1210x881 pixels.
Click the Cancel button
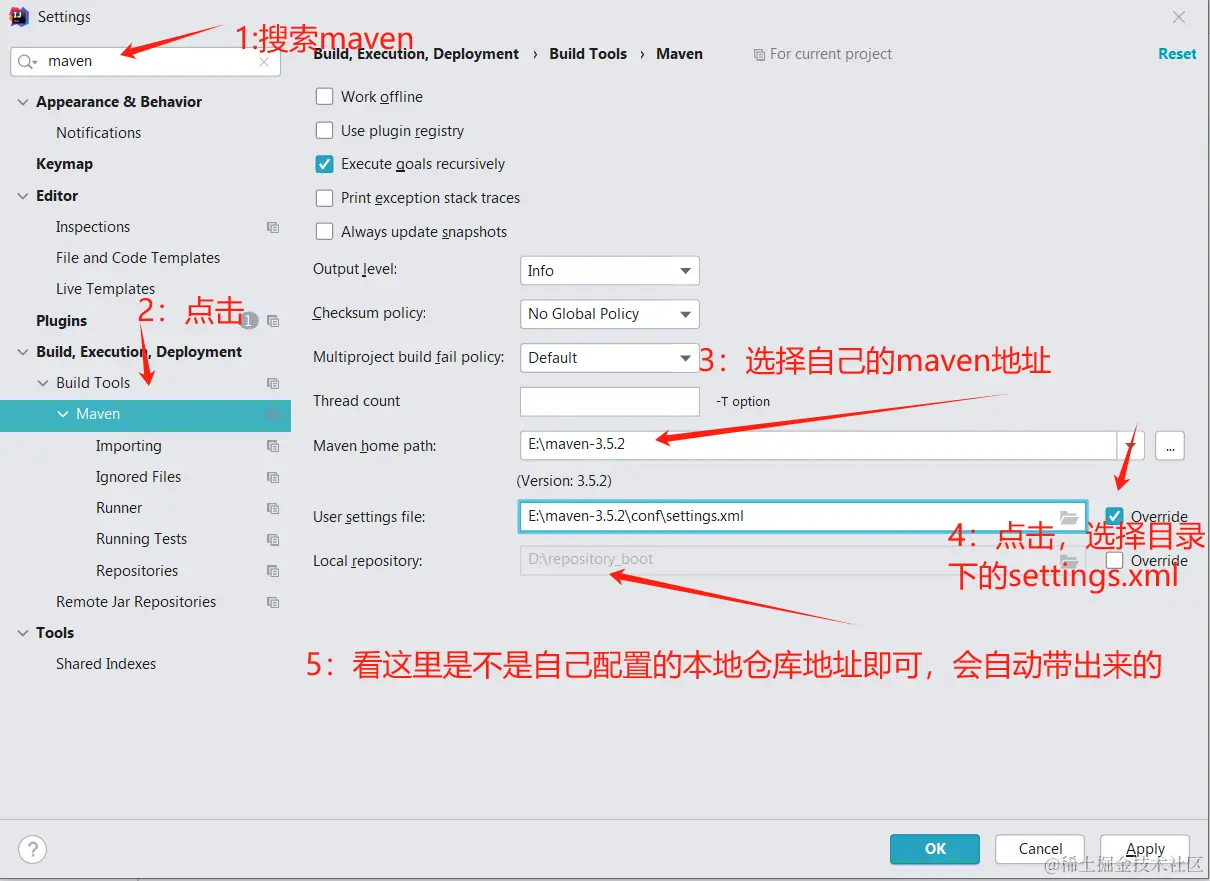click(1040, 849)
